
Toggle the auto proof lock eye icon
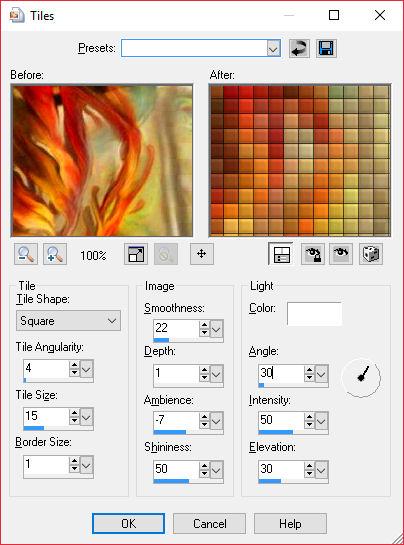click(313, 254)
